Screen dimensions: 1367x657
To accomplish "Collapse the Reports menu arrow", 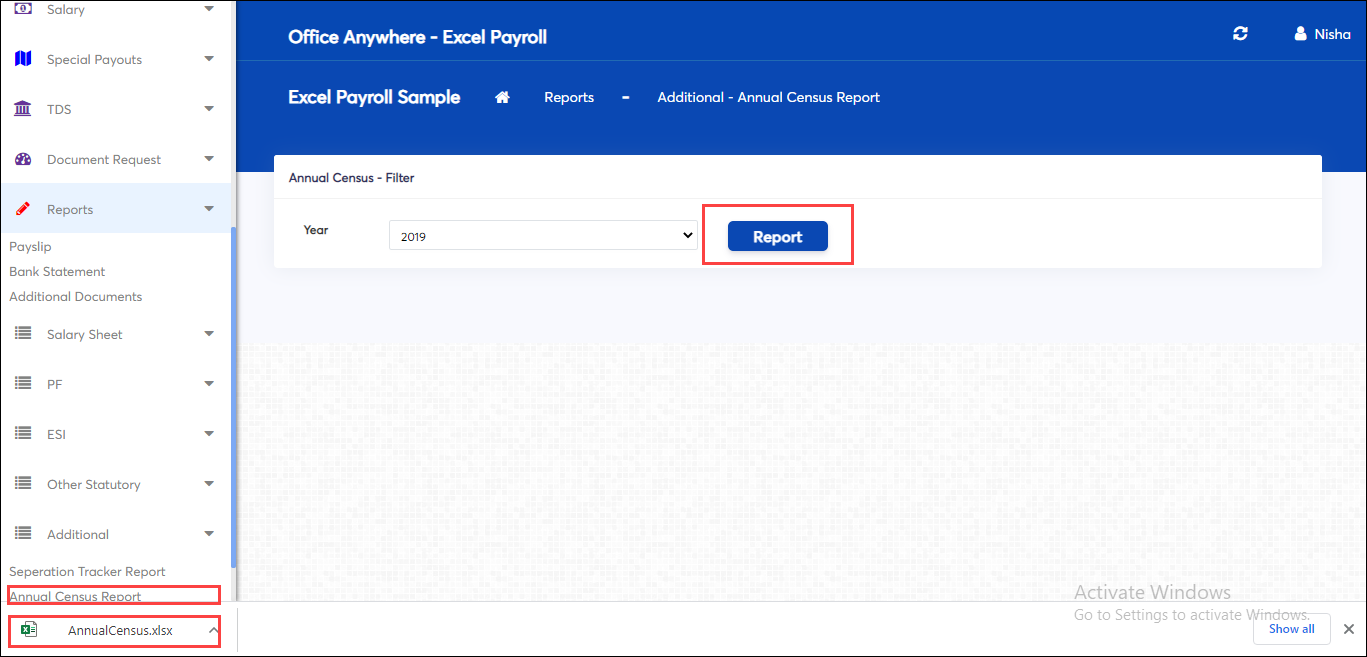I will pos(209,209).
